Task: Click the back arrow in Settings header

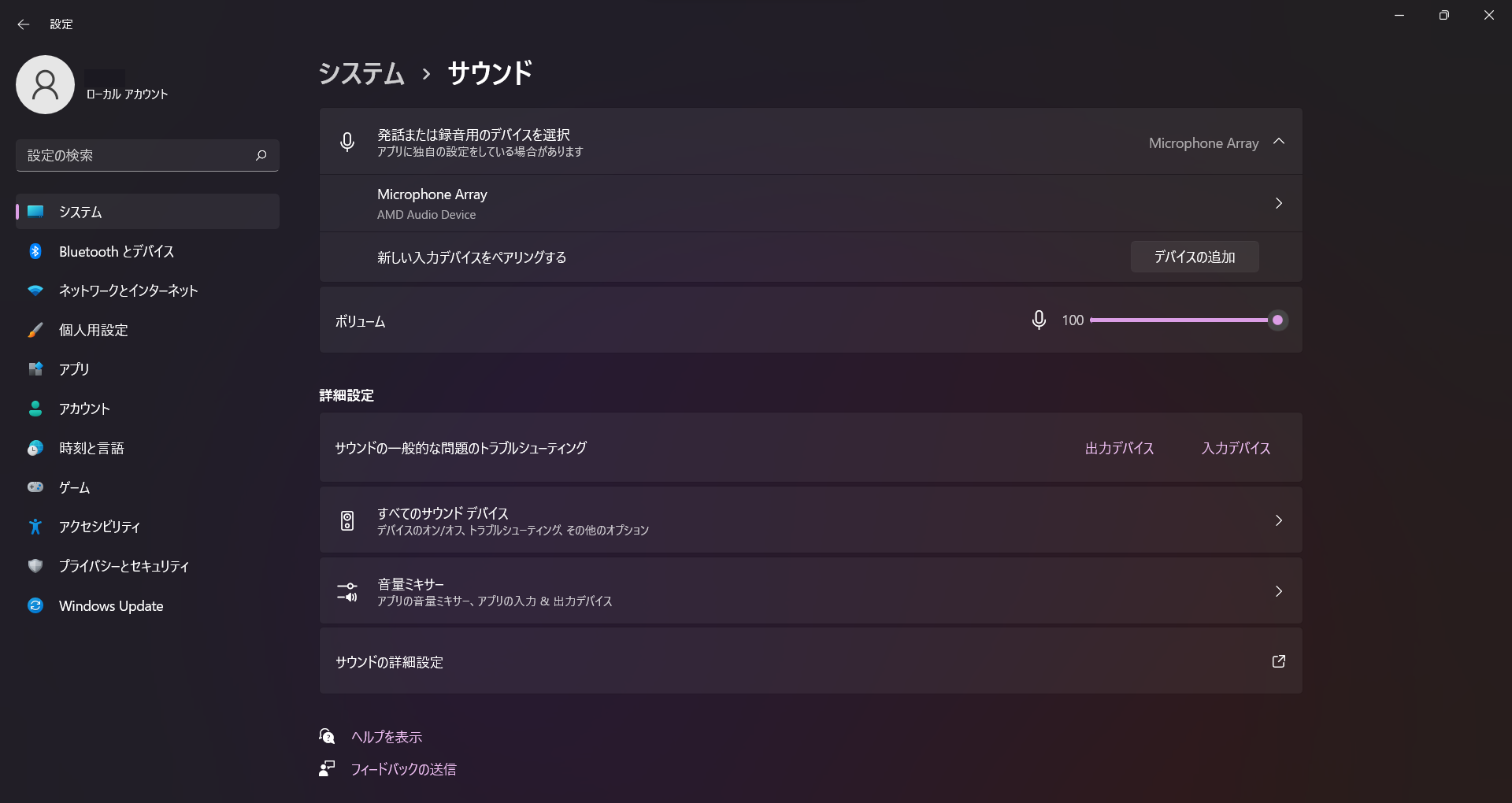Action: point(24,24)
